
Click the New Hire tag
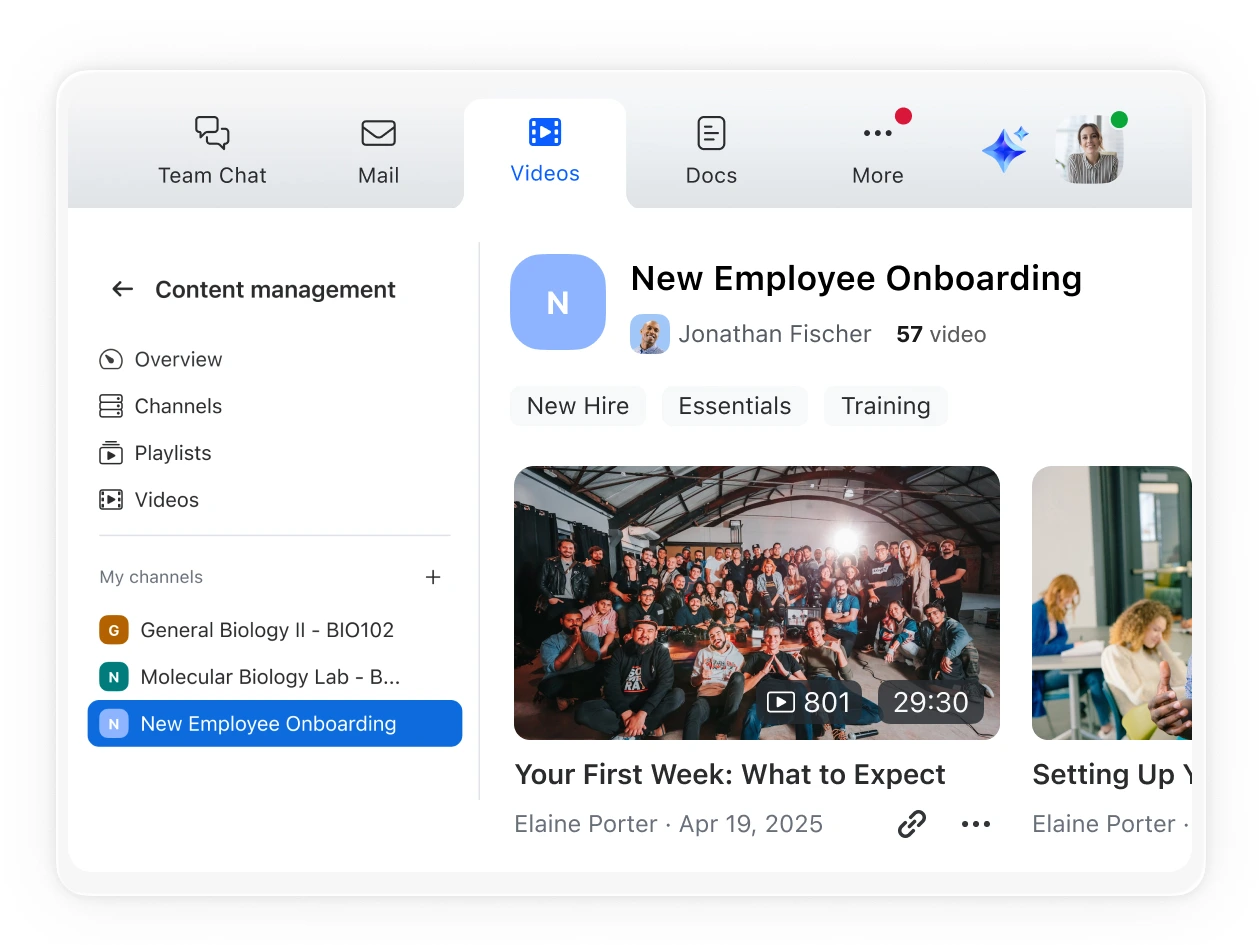pos(578,406)
